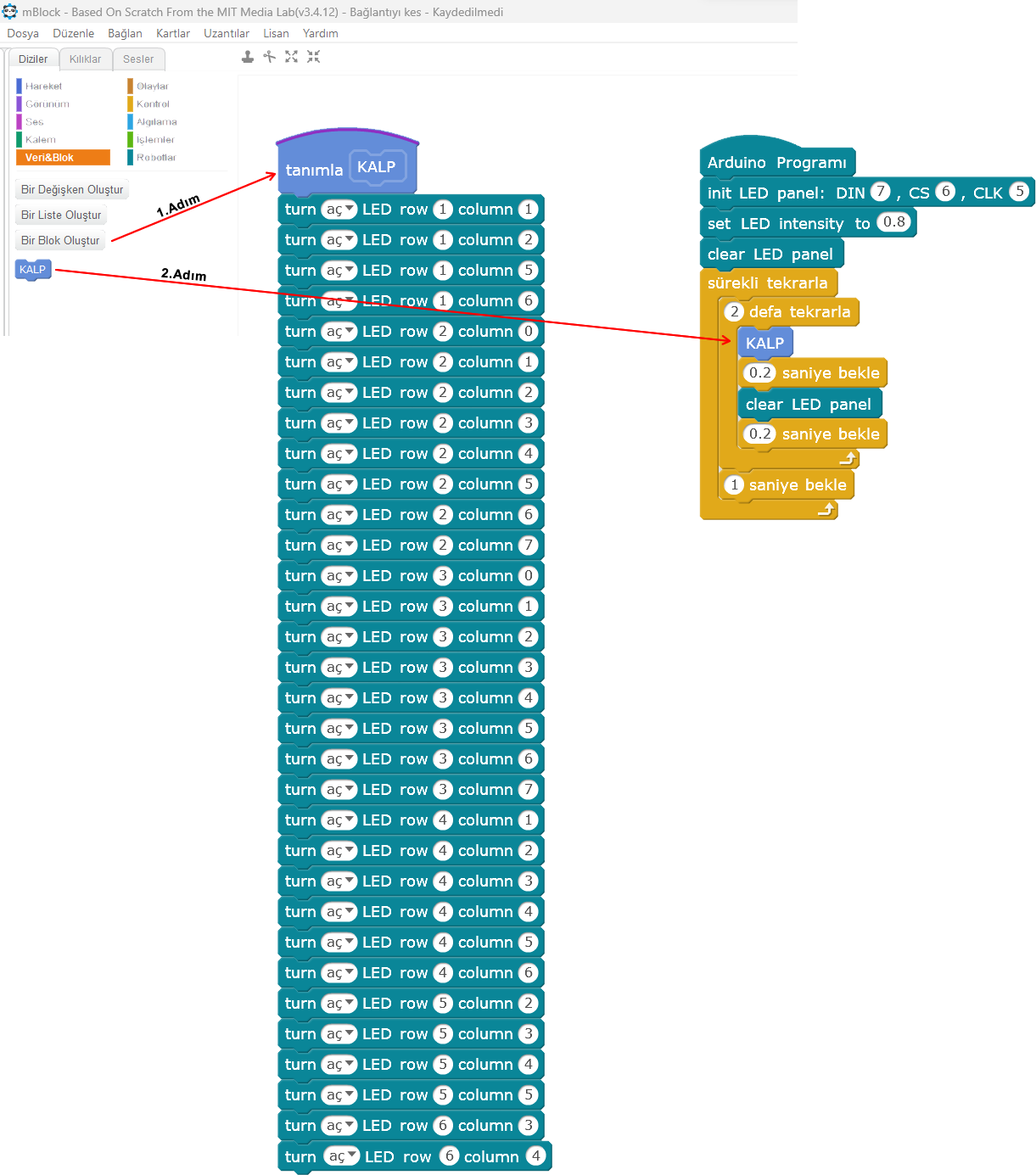Viewport: 1036px width, 1175px height.
Task: Click the DIN pin value field showing 7
Action: click(x=881, y=193)
